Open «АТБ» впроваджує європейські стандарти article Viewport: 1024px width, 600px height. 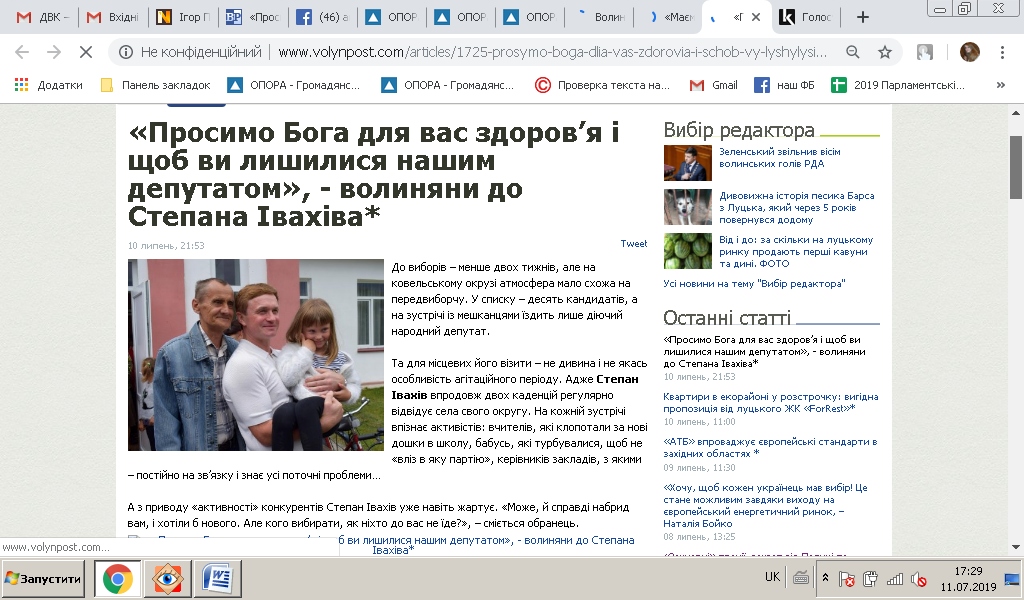pos(770,447)
